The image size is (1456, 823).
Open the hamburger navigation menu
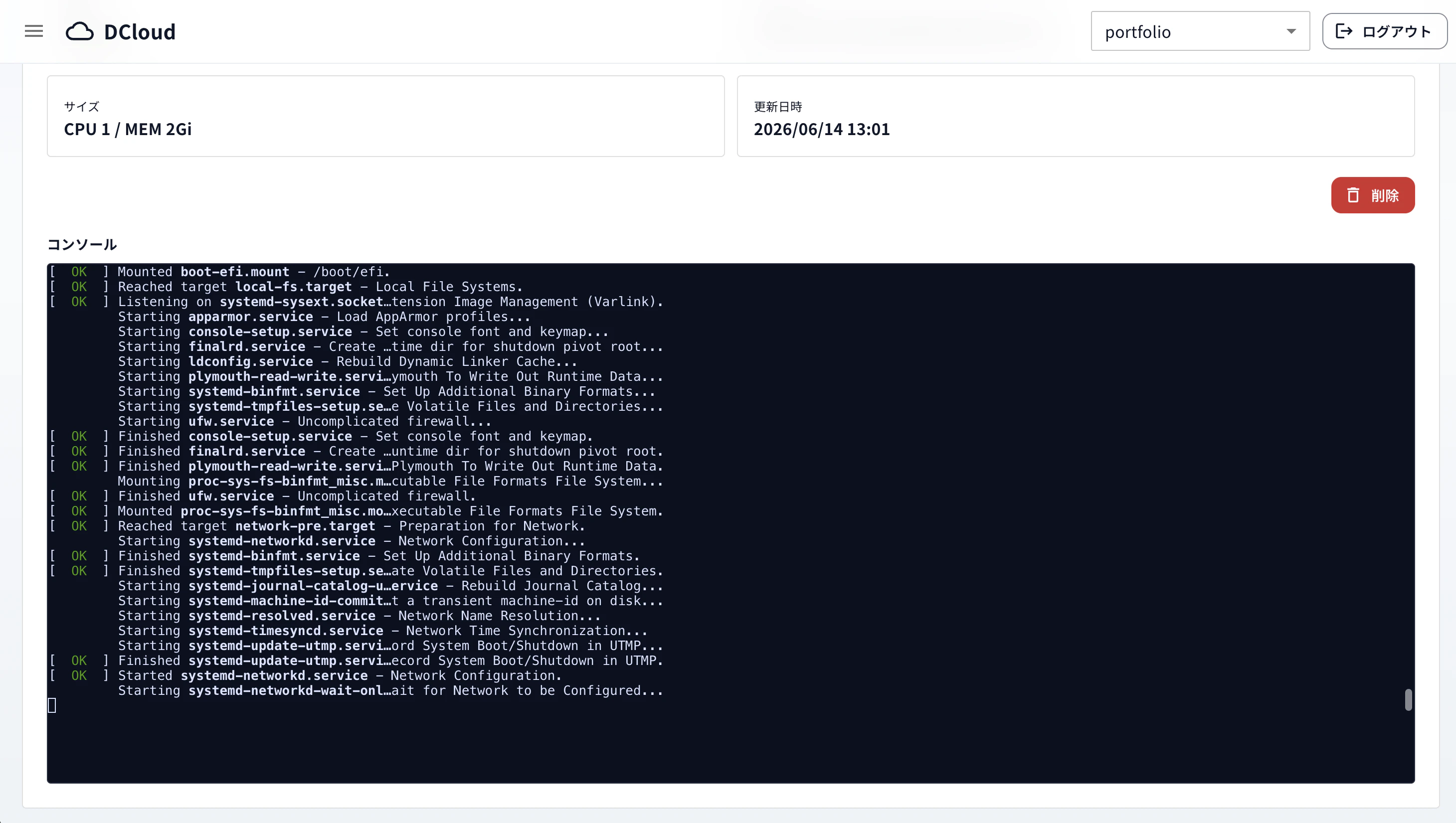(34, 31)
